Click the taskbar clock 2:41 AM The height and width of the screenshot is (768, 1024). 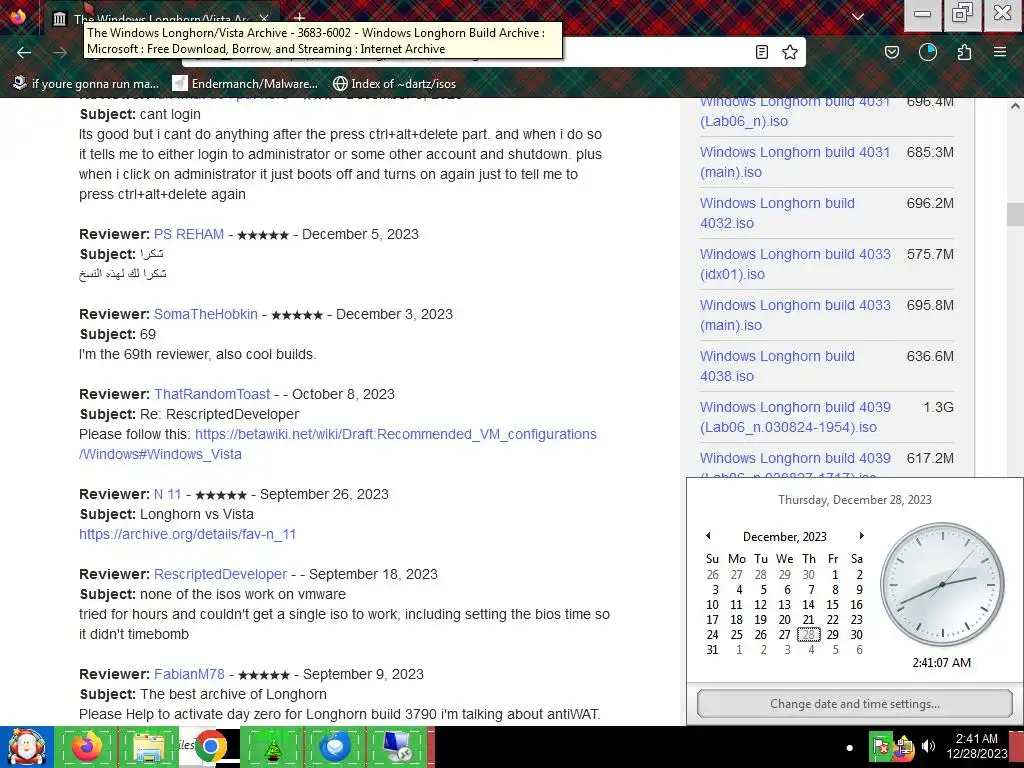coord(977,746)
